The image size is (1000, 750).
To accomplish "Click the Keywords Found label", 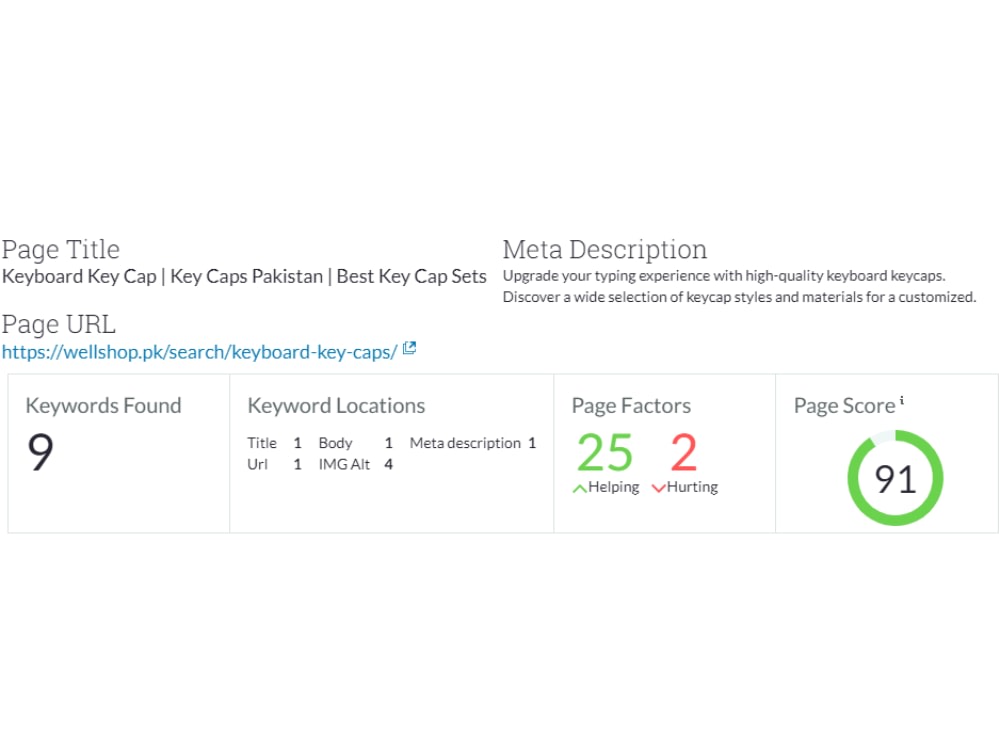I will (x=103, y=406).
